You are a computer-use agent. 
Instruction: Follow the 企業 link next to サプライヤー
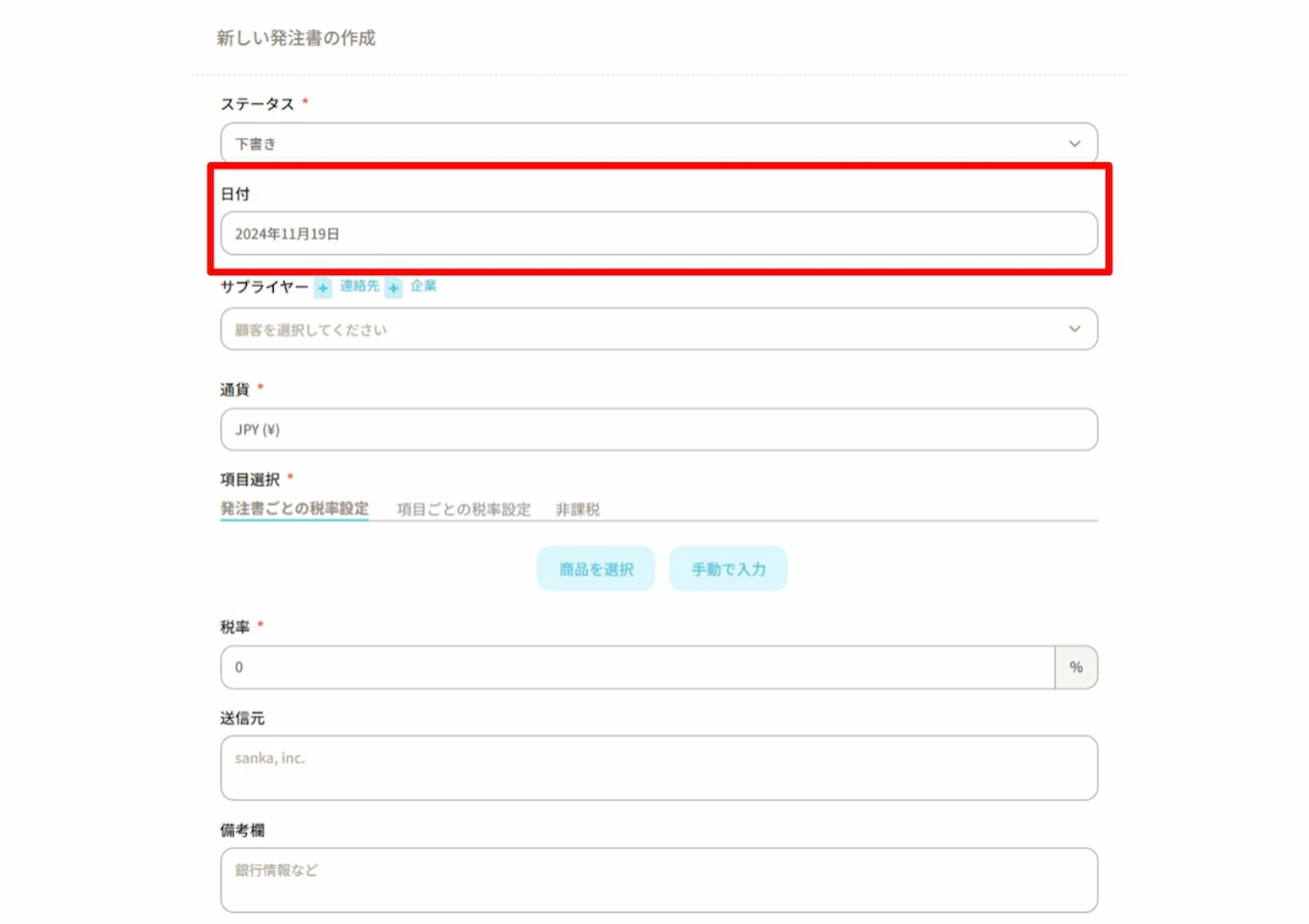(x=423, y=286)
